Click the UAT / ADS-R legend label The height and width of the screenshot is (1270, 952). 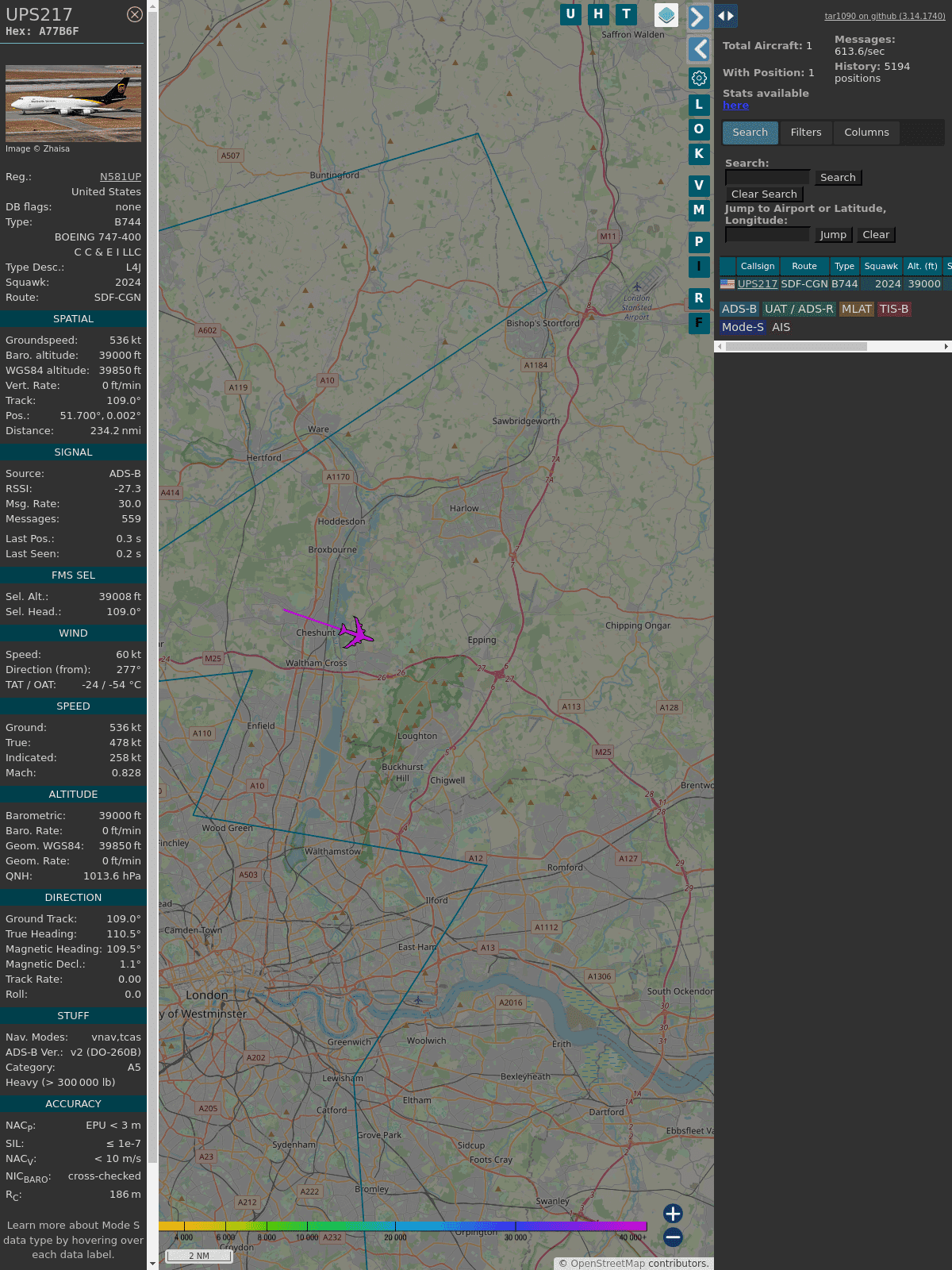(799, 310)
